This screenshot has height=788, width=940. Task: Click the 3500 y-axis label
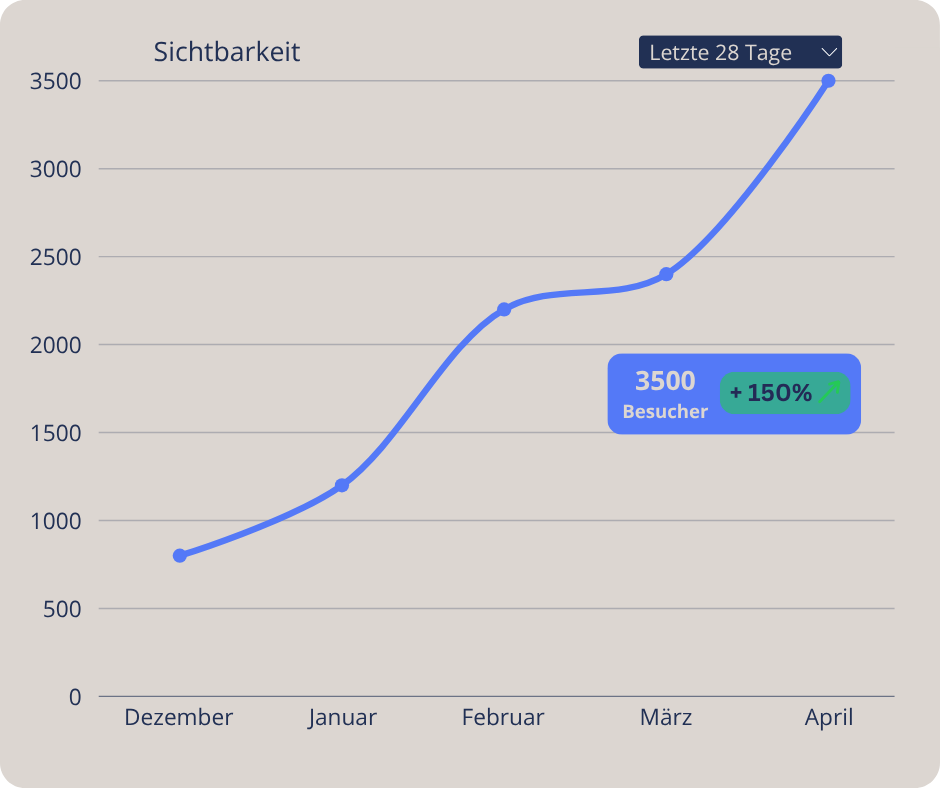56,81
